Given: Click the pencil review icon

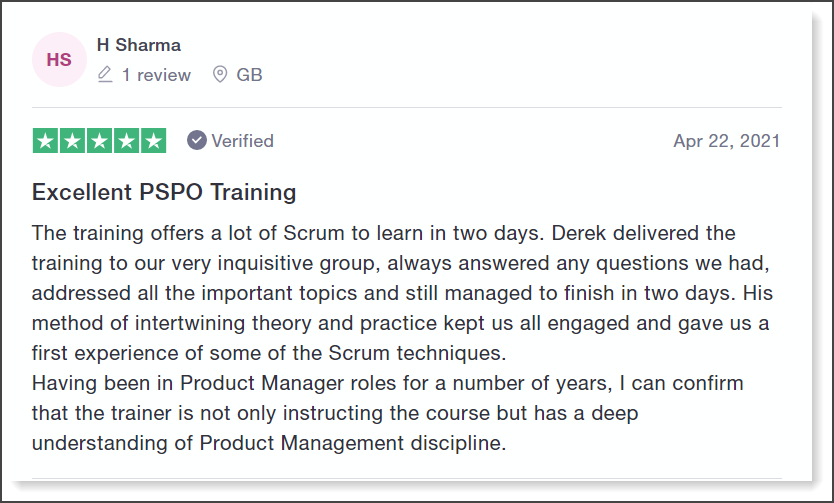Looking at the screenshot, I should [x=105, y=74].
